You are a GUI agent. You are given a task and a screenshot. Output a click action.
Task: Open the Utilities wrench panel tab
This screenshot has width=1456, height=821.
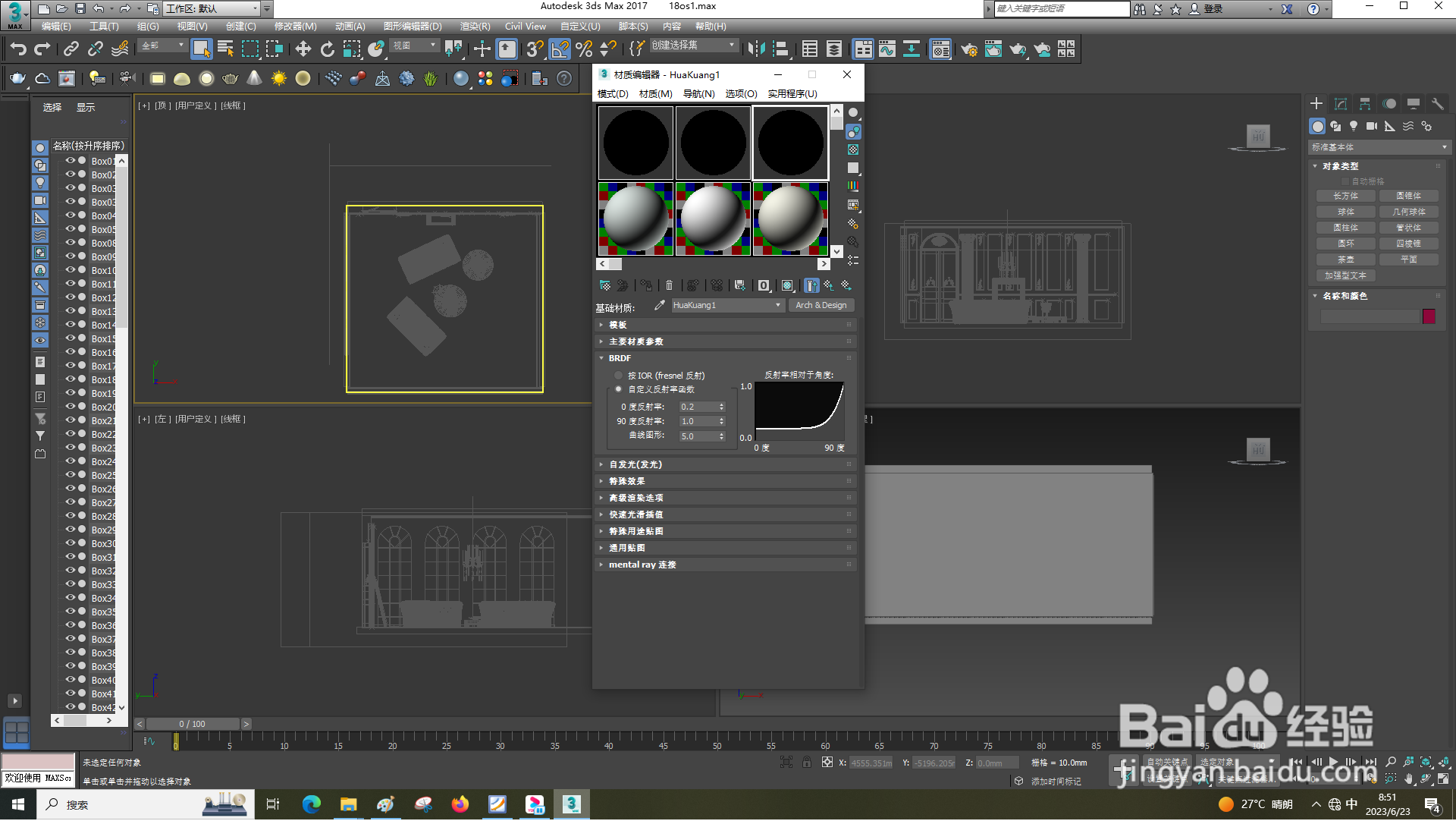(1438, 104)
